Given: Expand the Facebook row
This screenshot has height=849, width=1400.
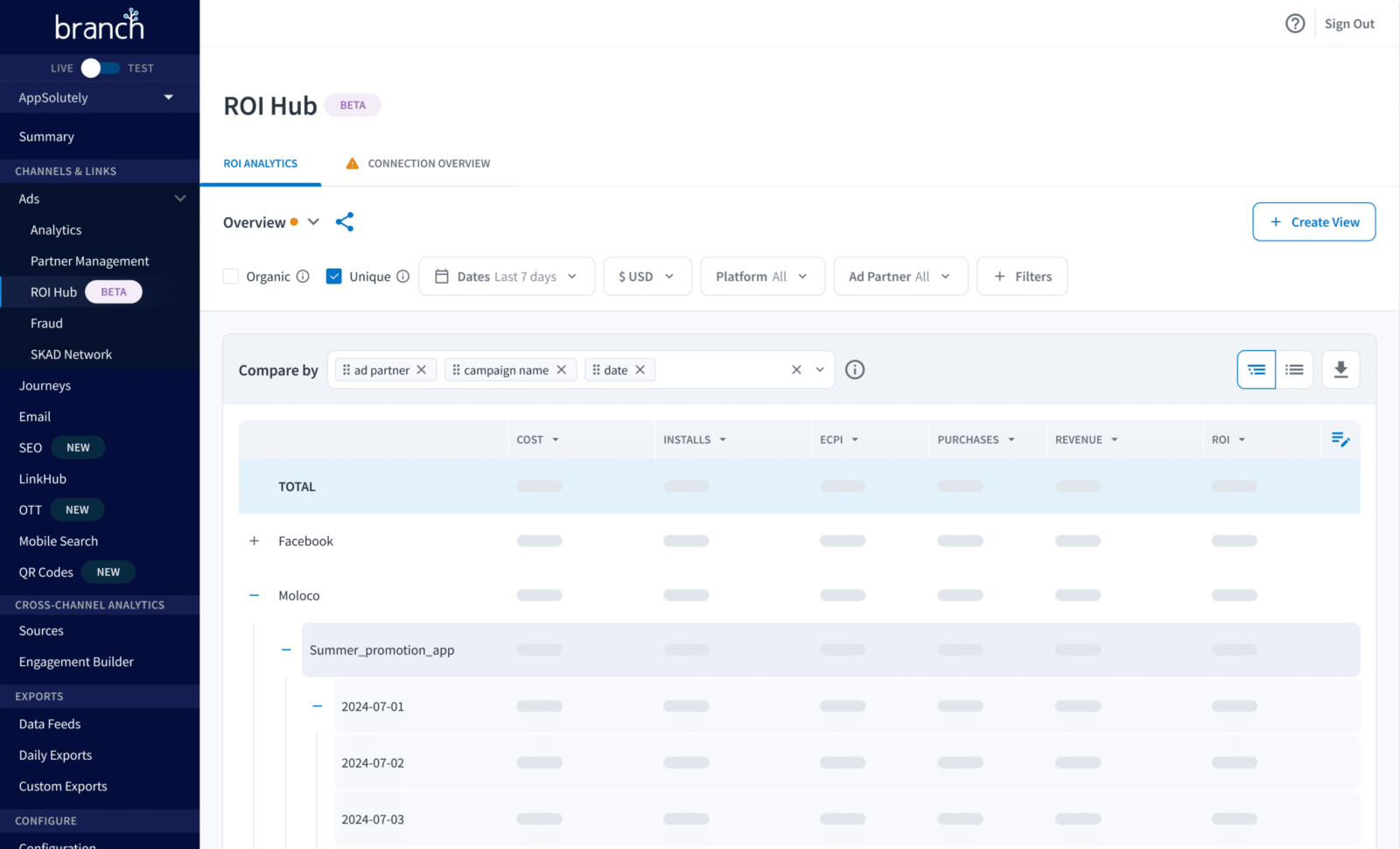Looking at the screenshot, I should coord(254,541).
